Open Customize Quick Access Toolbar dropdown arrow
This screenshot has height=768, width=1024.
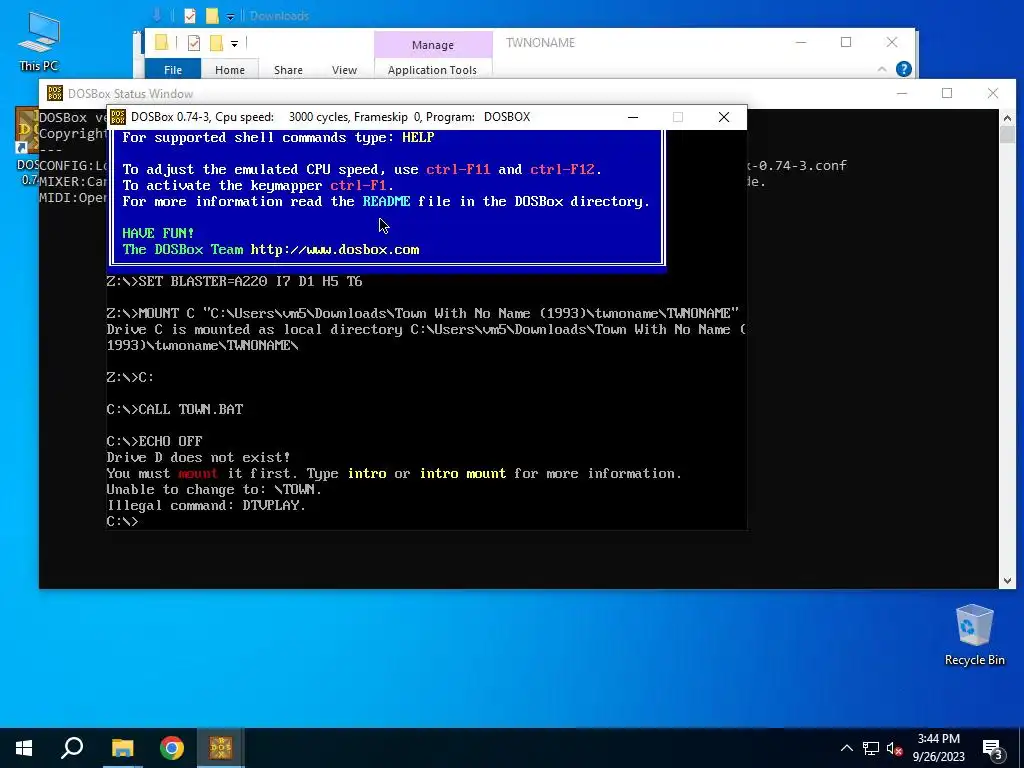pos(234,44)
